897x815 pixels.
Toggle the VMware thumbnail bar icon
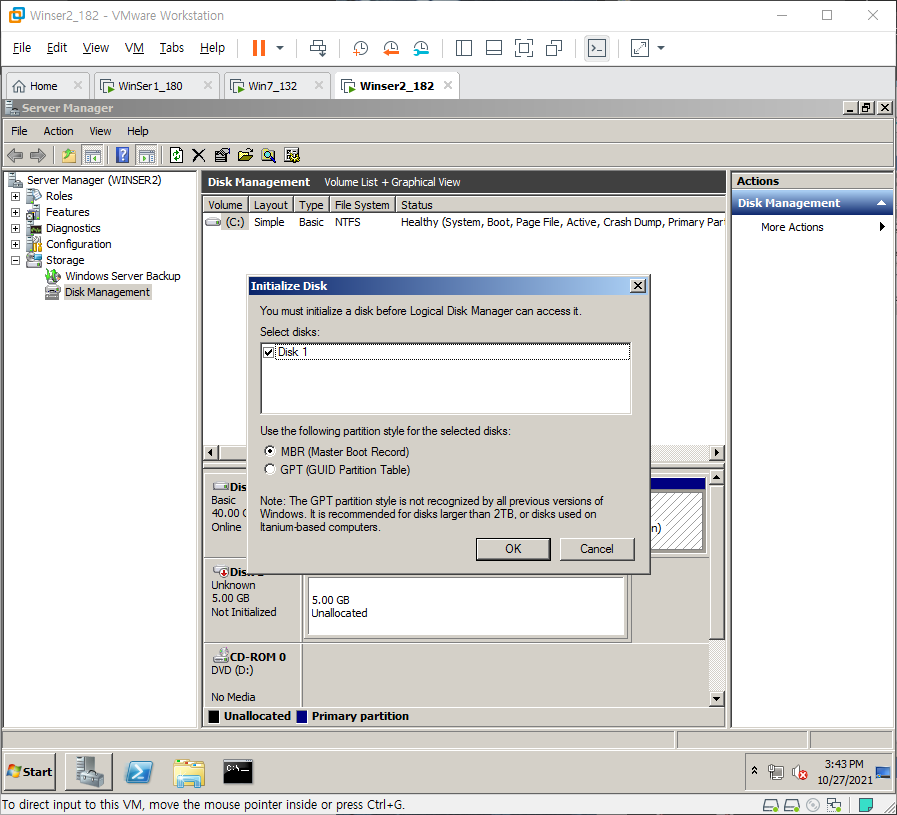494,48
